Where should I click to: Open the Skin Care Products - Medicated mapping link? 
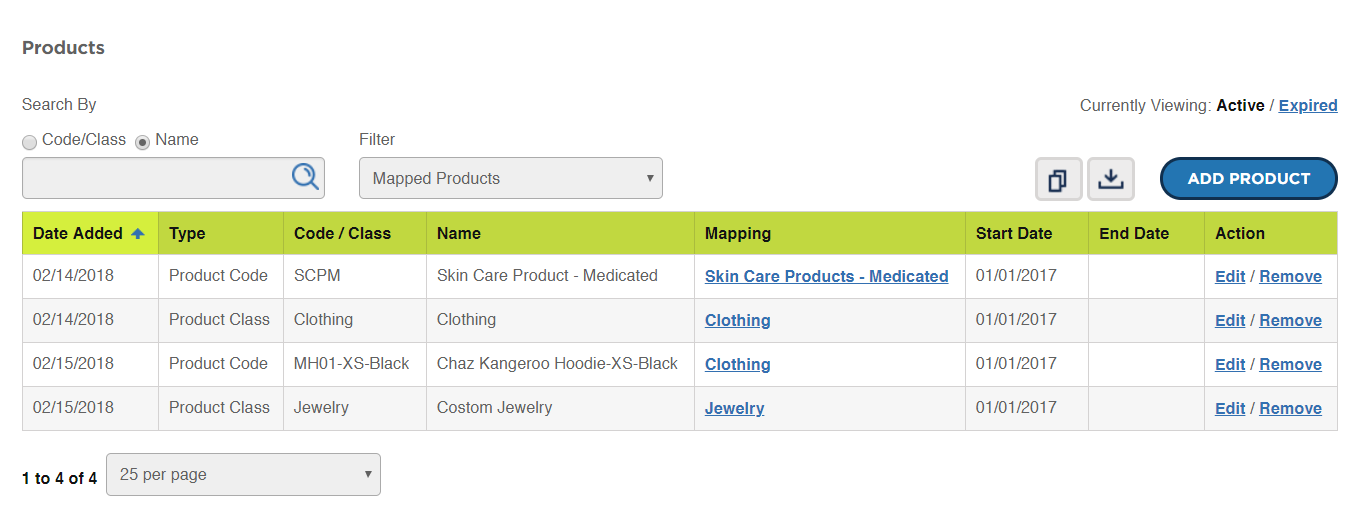coord(826,276)
